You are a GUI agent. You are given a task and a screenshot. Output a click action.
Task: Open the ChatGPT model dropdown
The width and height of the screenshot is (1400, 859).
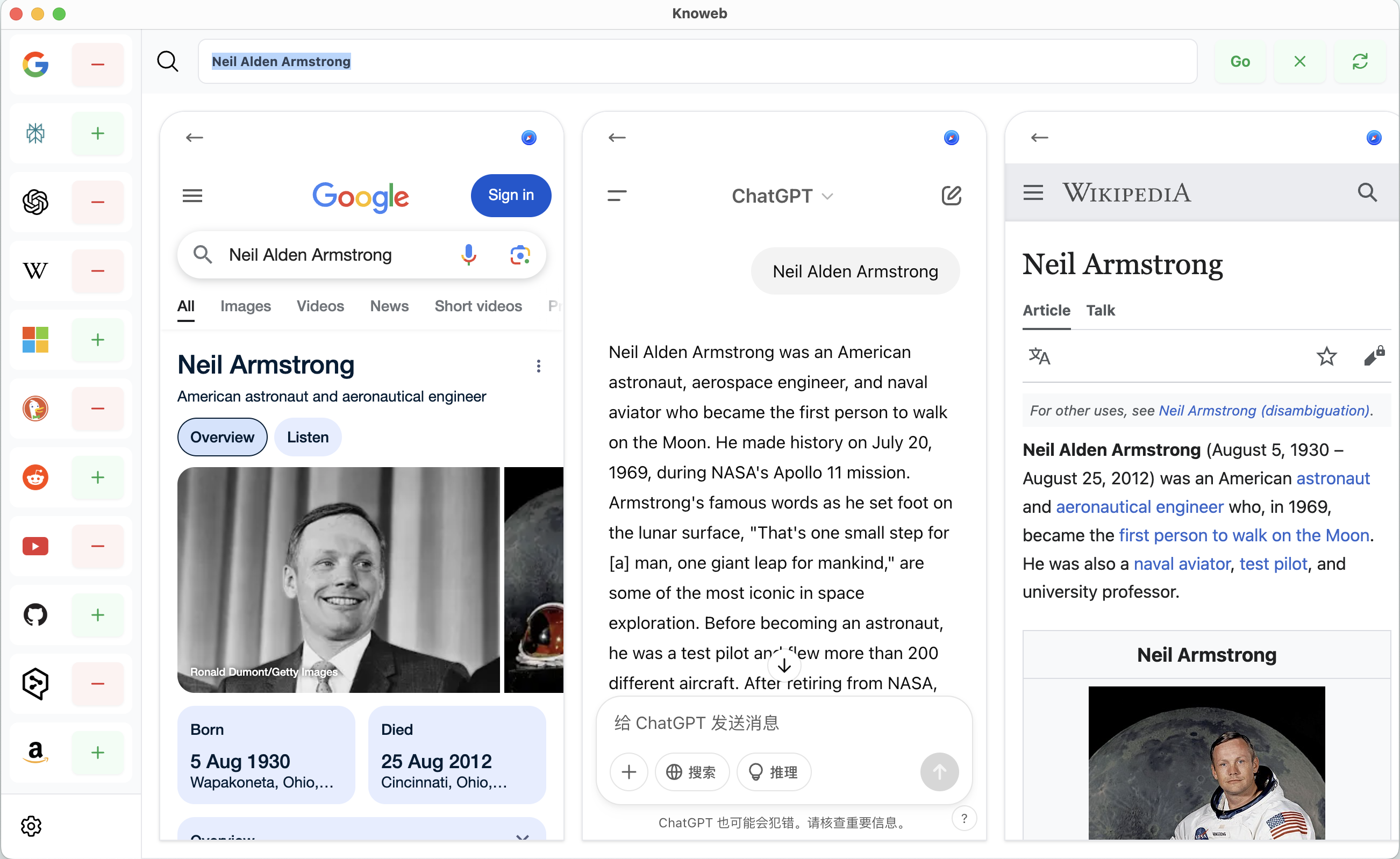tap(782, 196)
